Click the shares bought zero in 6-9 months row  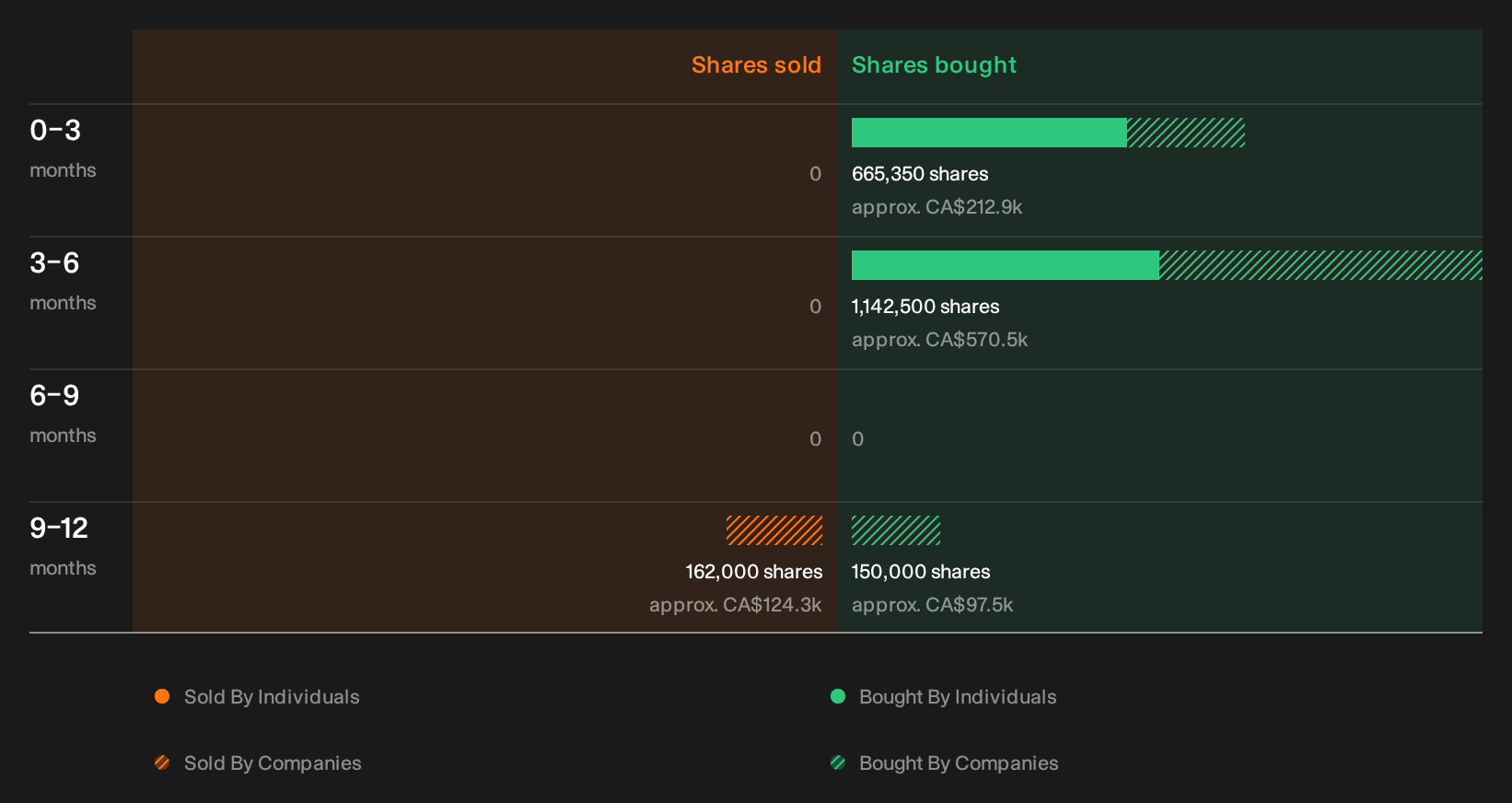tap(858, 439)
